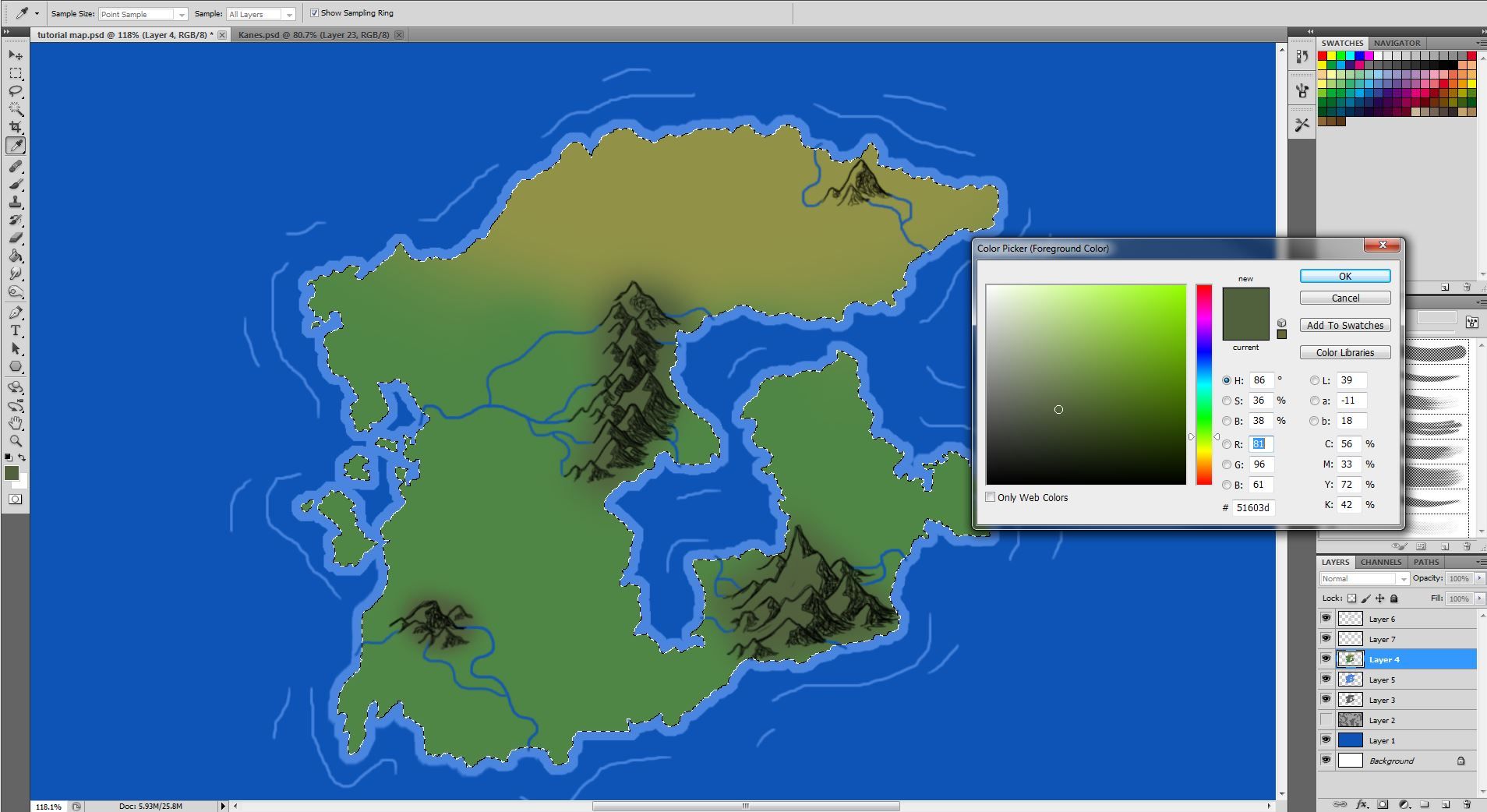Create a new layer in the Layers panel
Image resolution: width=1487 pixels, height=812 pixels.
pyautogui.click(x=1446, y=803)
